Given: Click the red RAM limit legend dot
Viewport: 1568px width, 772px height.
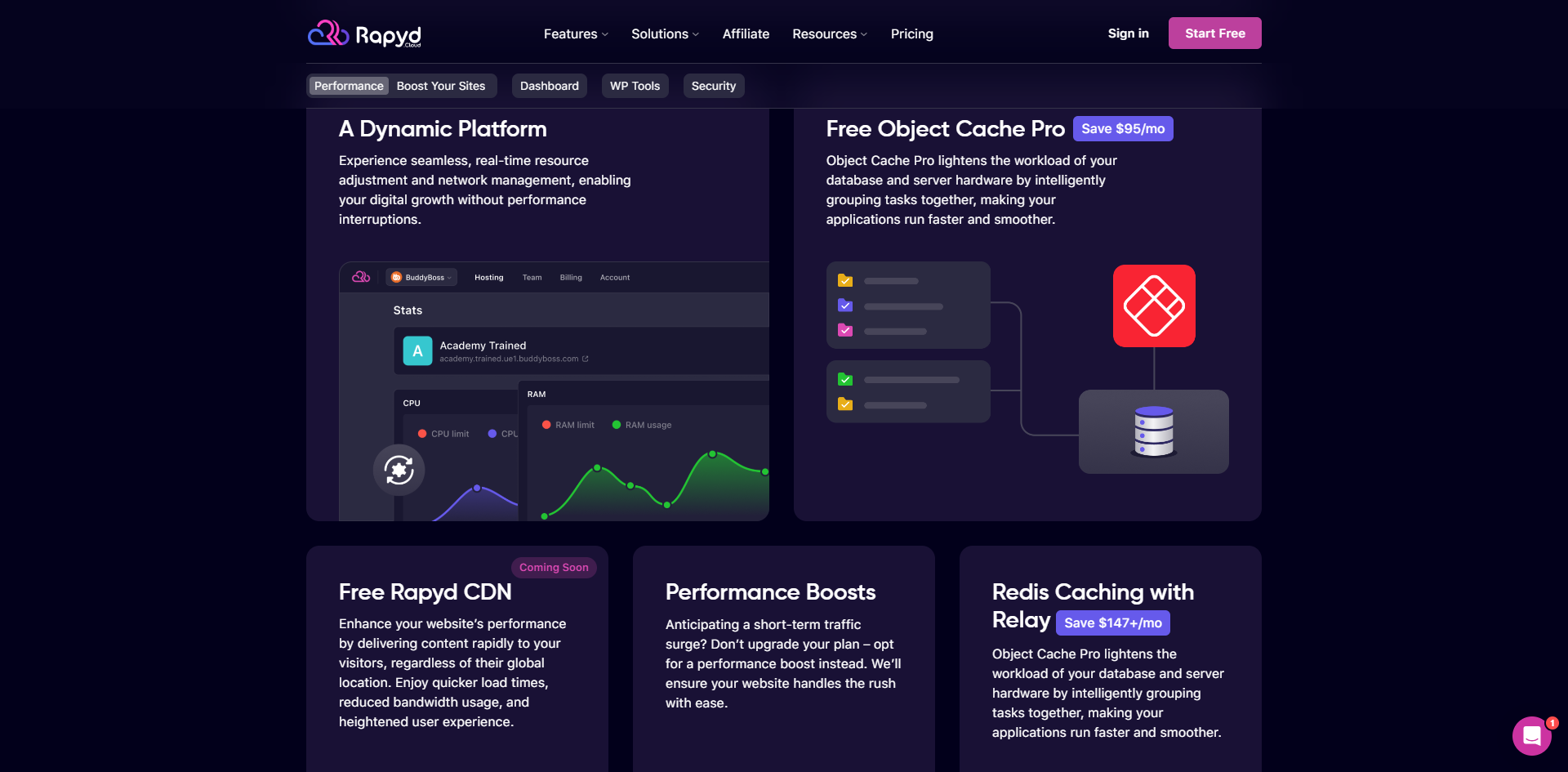Looking at the screenshot, I should (x=546, y=425).
